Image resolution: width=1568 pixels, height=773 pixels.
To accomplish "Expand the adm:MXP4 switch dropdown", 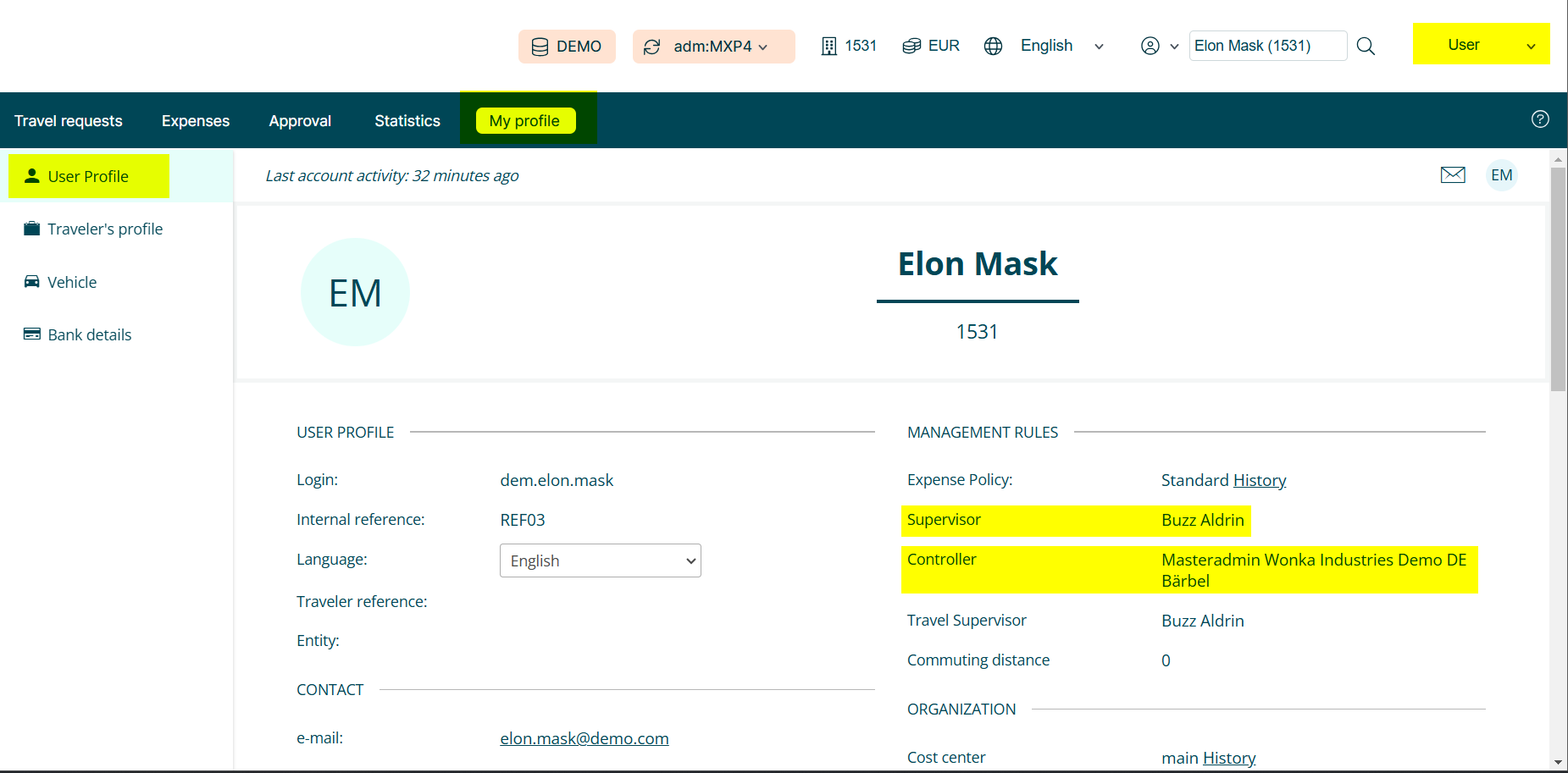I will [713, 47].
